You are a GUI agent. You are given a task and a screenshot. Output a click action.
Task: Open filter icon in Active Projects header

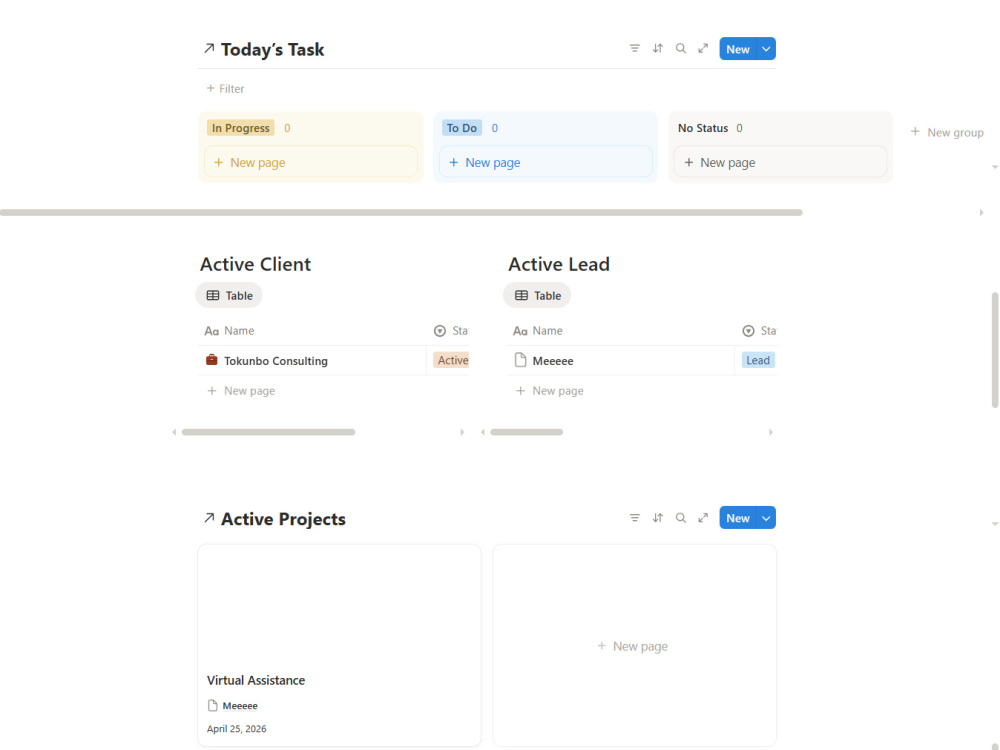(x=635, y=518)
